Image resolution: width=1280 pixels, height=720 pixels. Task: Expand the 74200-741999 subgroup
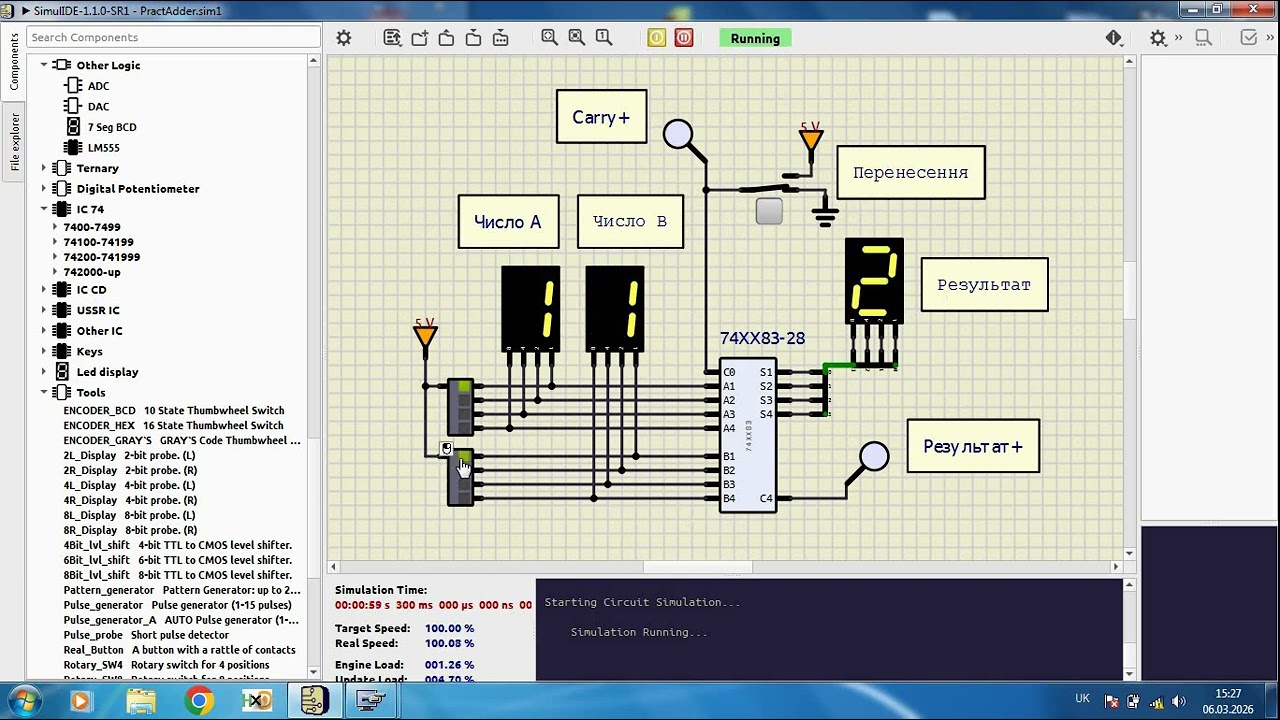55,257
